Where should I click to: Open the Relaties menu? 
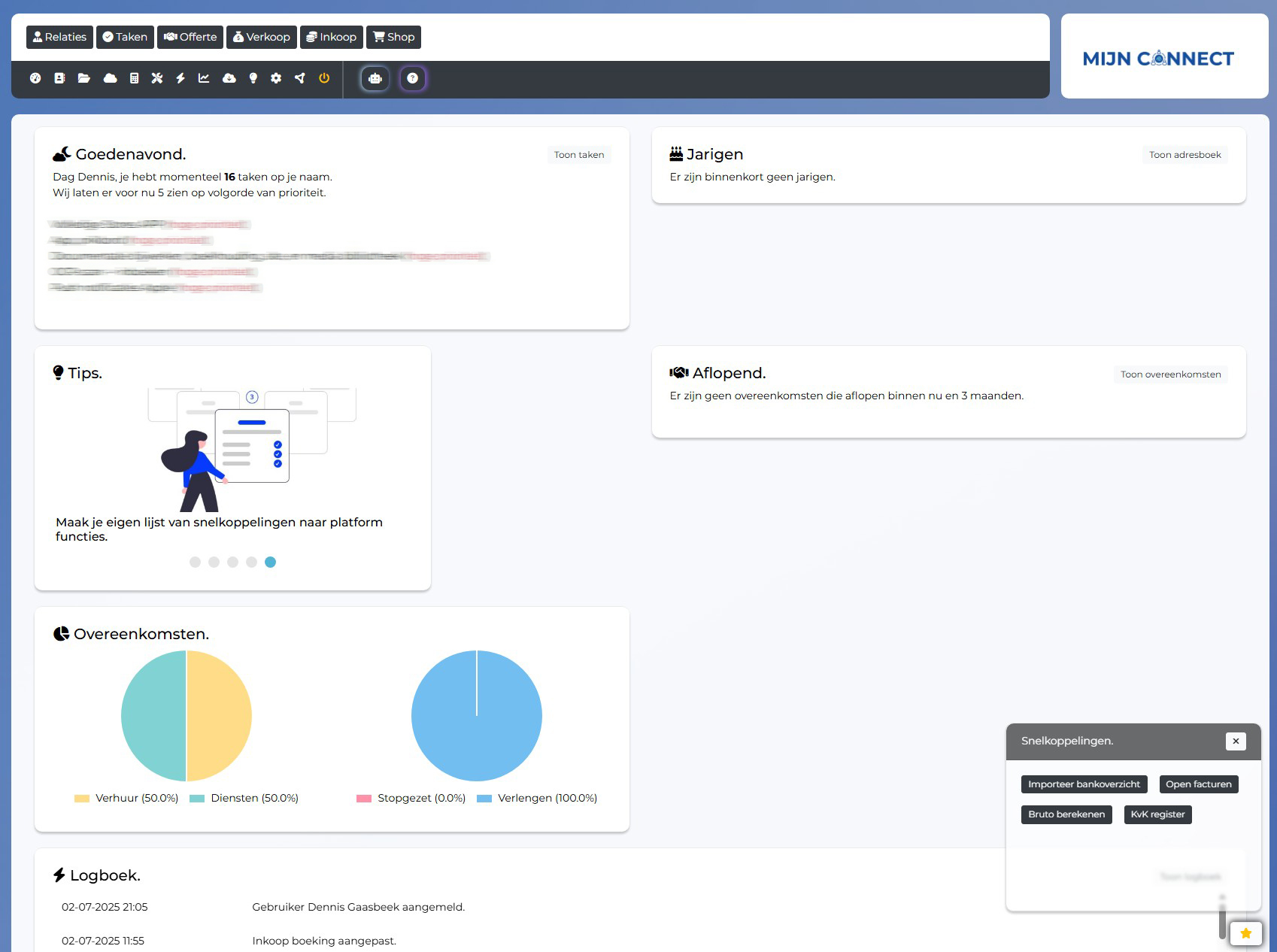point(59,37)
